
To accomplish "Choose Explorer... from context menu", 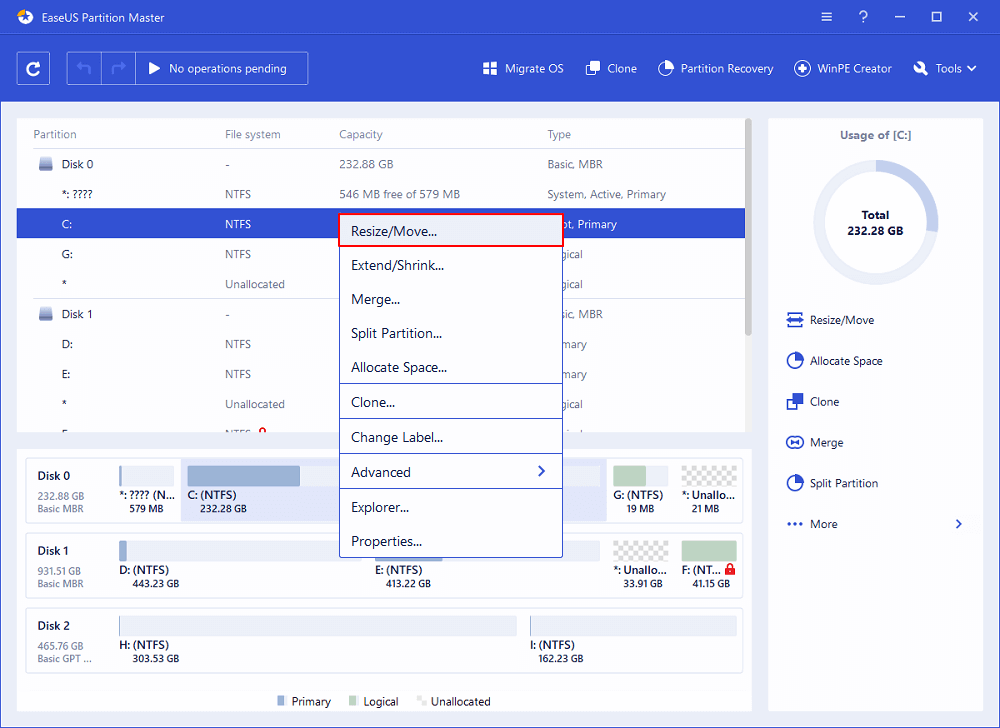I will click(x=451, y=507).
